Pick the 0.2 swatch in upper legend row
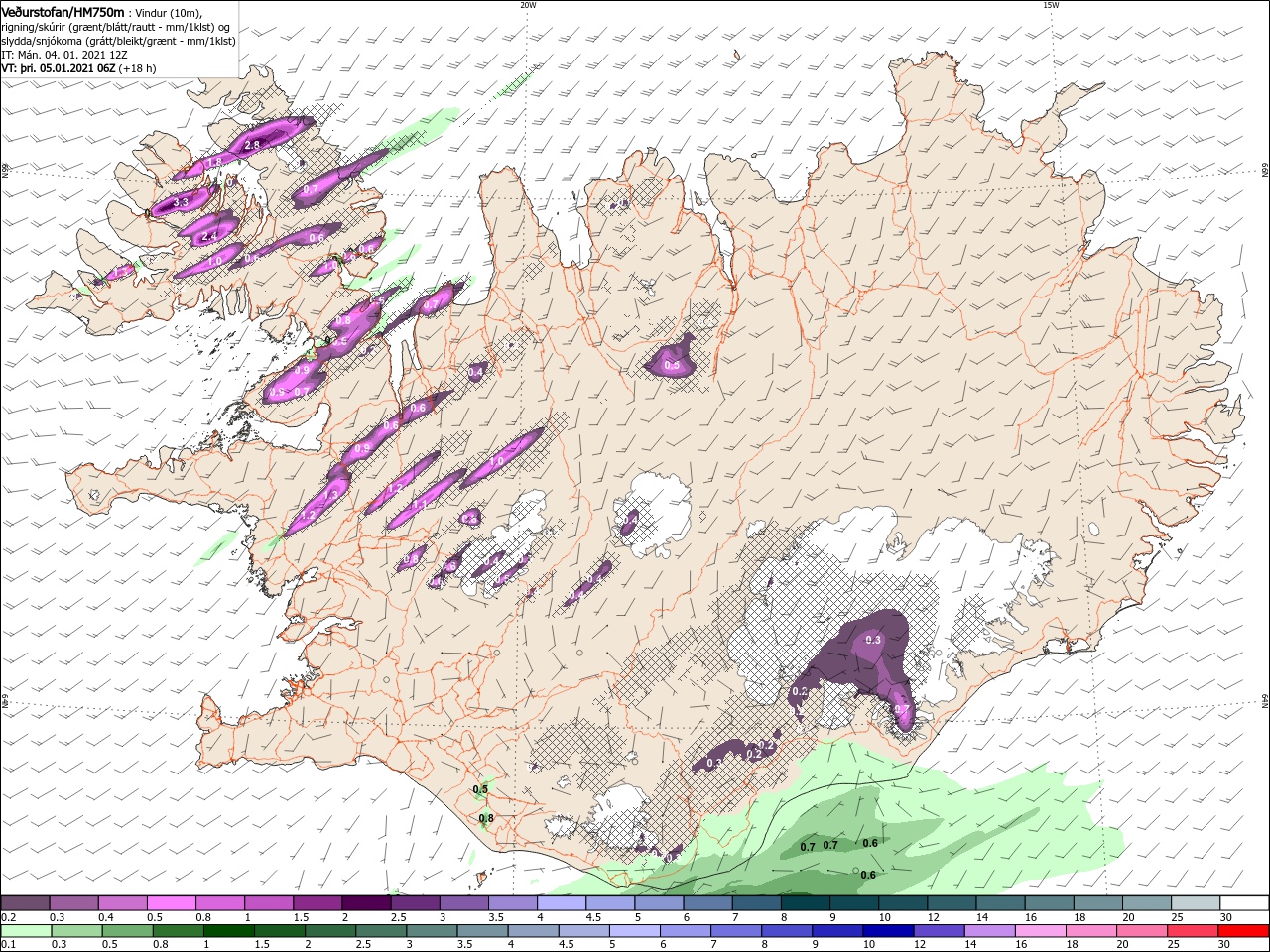 [25, 903]
